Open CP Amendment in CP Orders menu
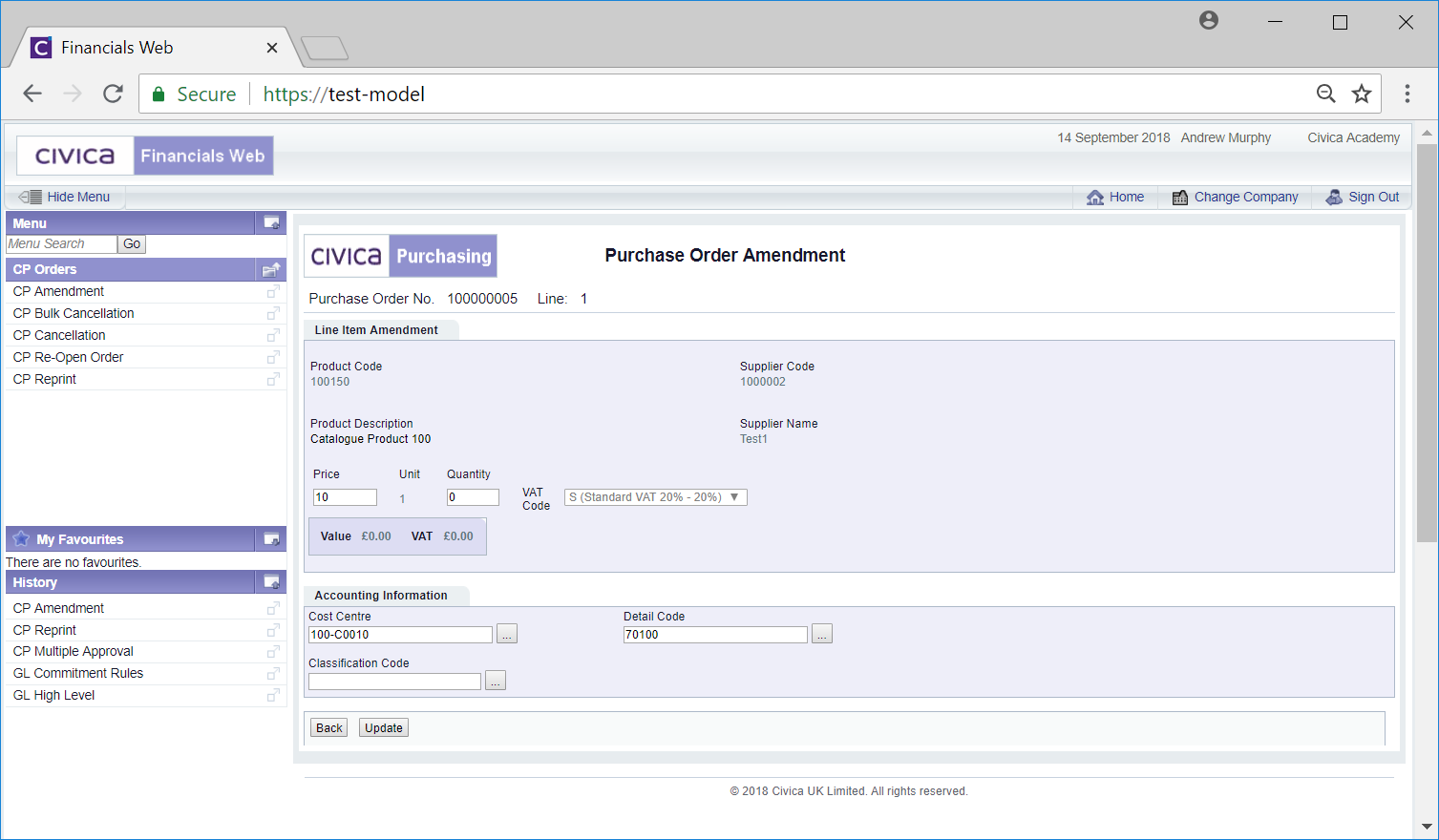The image size is (1439, 840). [58, 291]
